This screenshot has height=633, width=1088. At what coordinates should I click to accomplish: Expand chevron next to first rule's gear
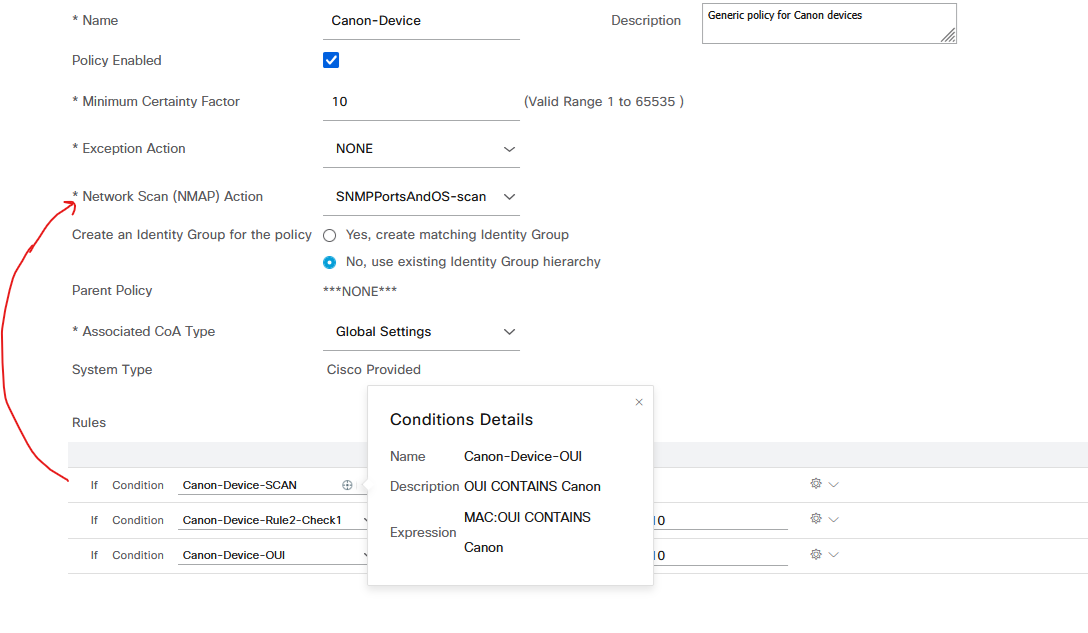point(831,483)
